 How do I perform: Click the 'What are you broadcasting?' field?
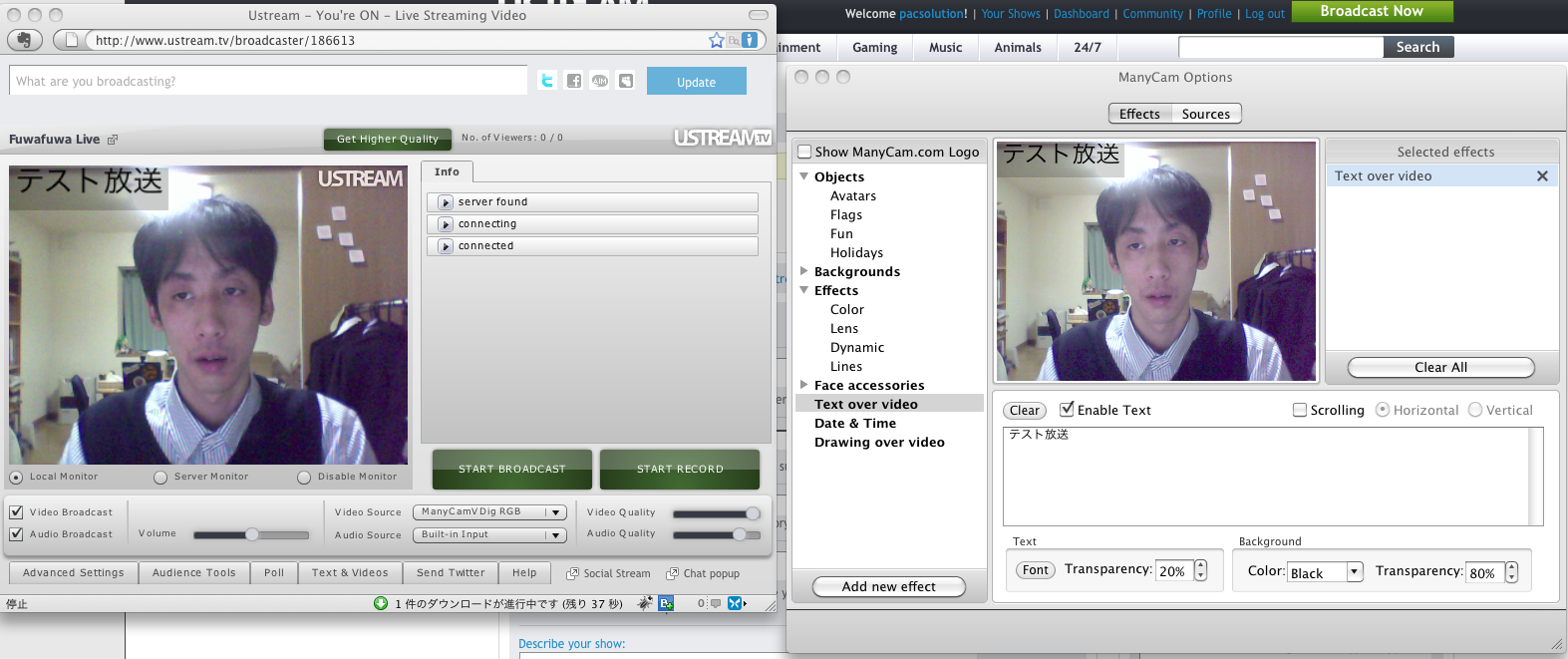pyautogui.click(x=268, y=81)
